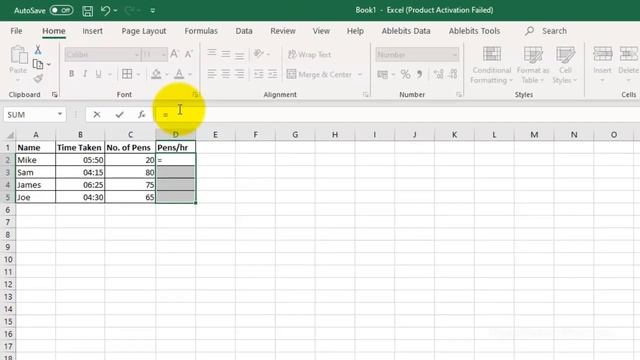Click the Copy icon
This screenshot has width=640, height=360.
click(38, 64)
